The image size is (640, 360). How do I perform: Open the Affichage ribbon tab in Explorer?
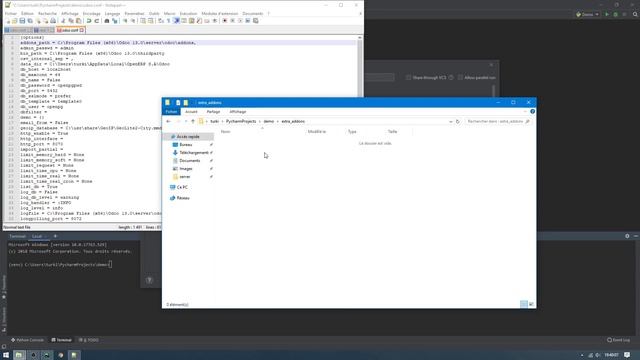238,111
